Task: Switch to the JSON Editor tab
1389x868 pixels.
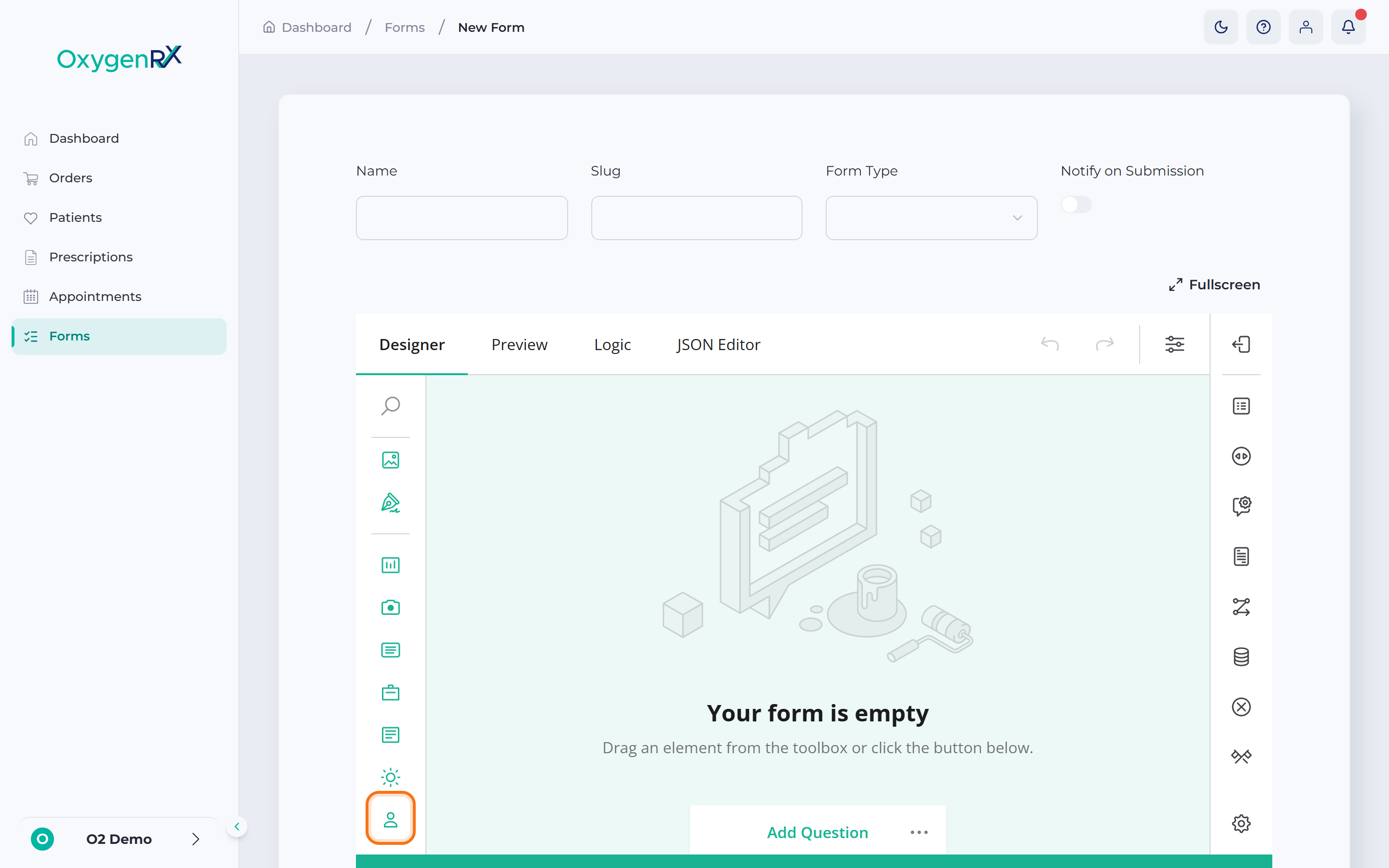Action: click(x=718, y=344)
